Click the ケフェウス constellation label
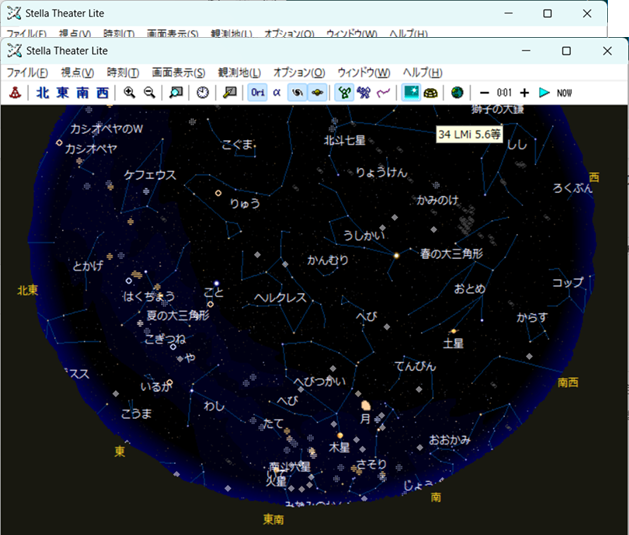The image size is (629, 535). tap(150, 175)
